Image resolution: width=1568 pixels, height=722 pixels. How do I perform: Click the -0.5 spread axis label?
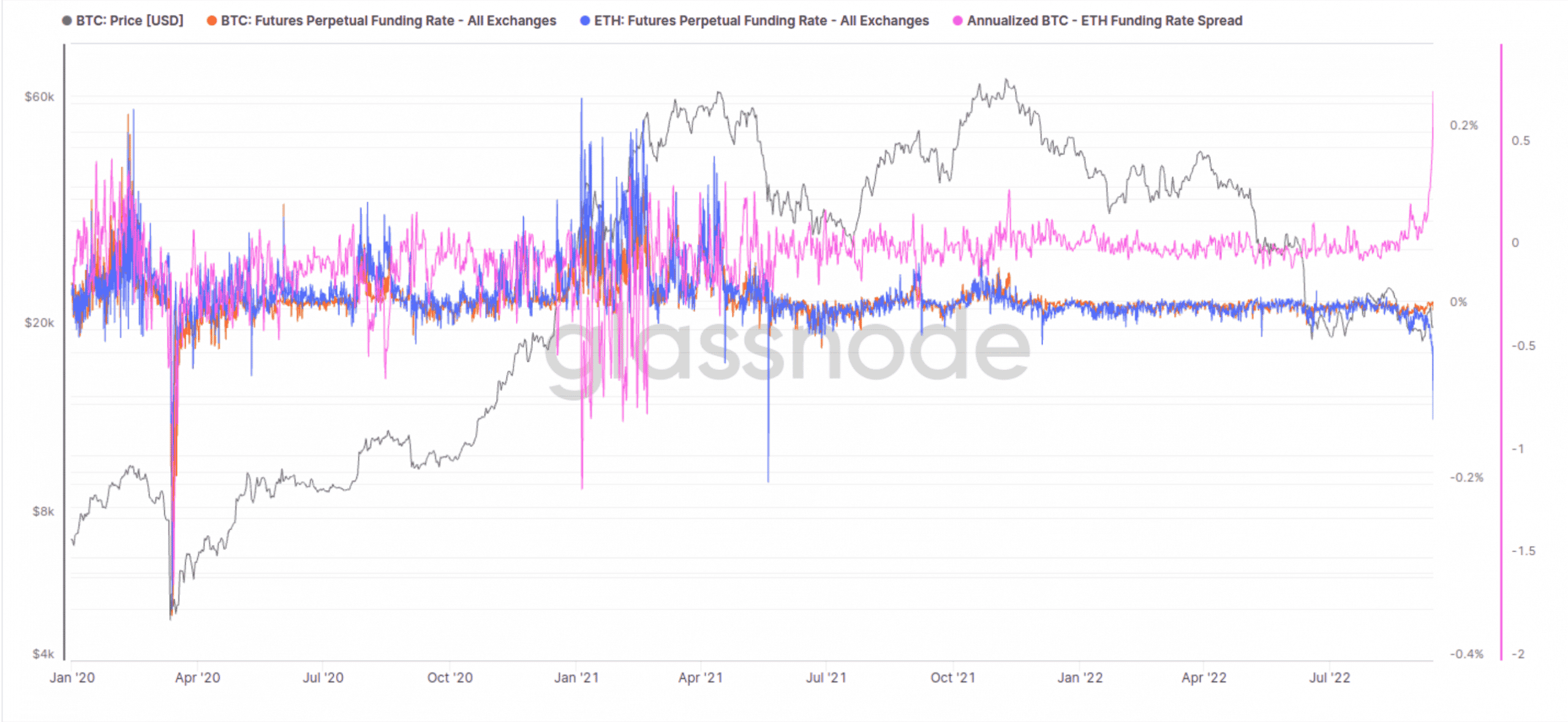(1523, 346)
